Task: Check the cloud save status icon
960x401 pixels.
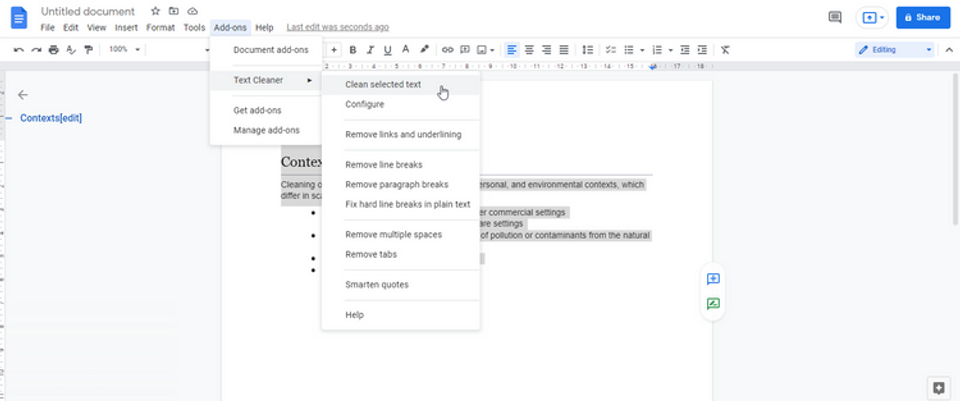Action: click(x=192, y=11)
